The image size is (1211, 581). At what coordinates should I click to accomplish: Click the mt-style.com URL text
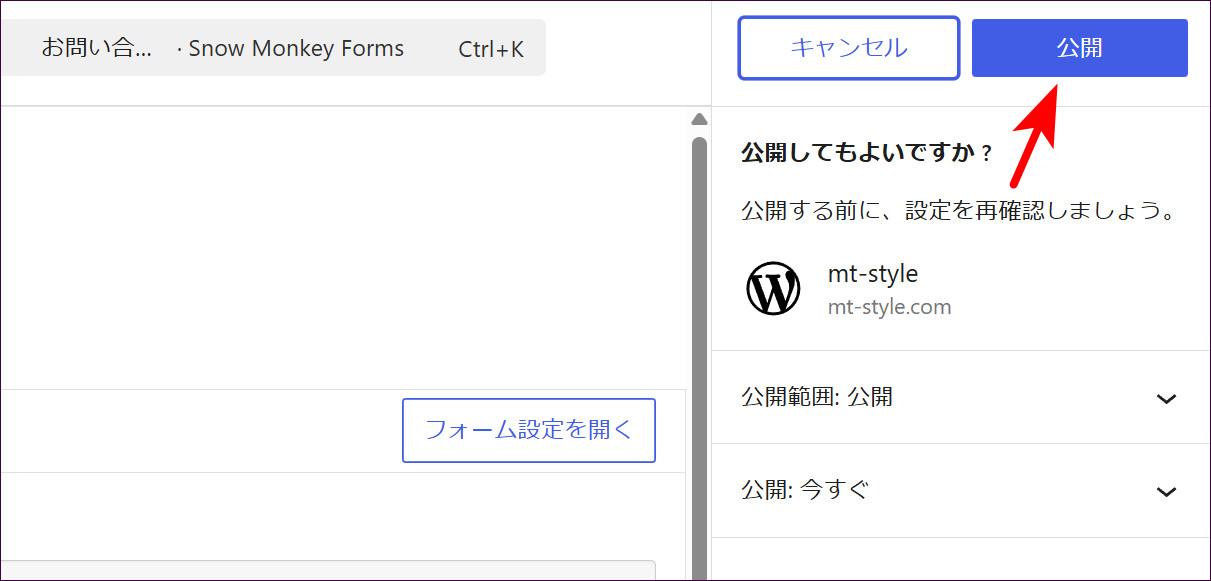pos(889,307)
